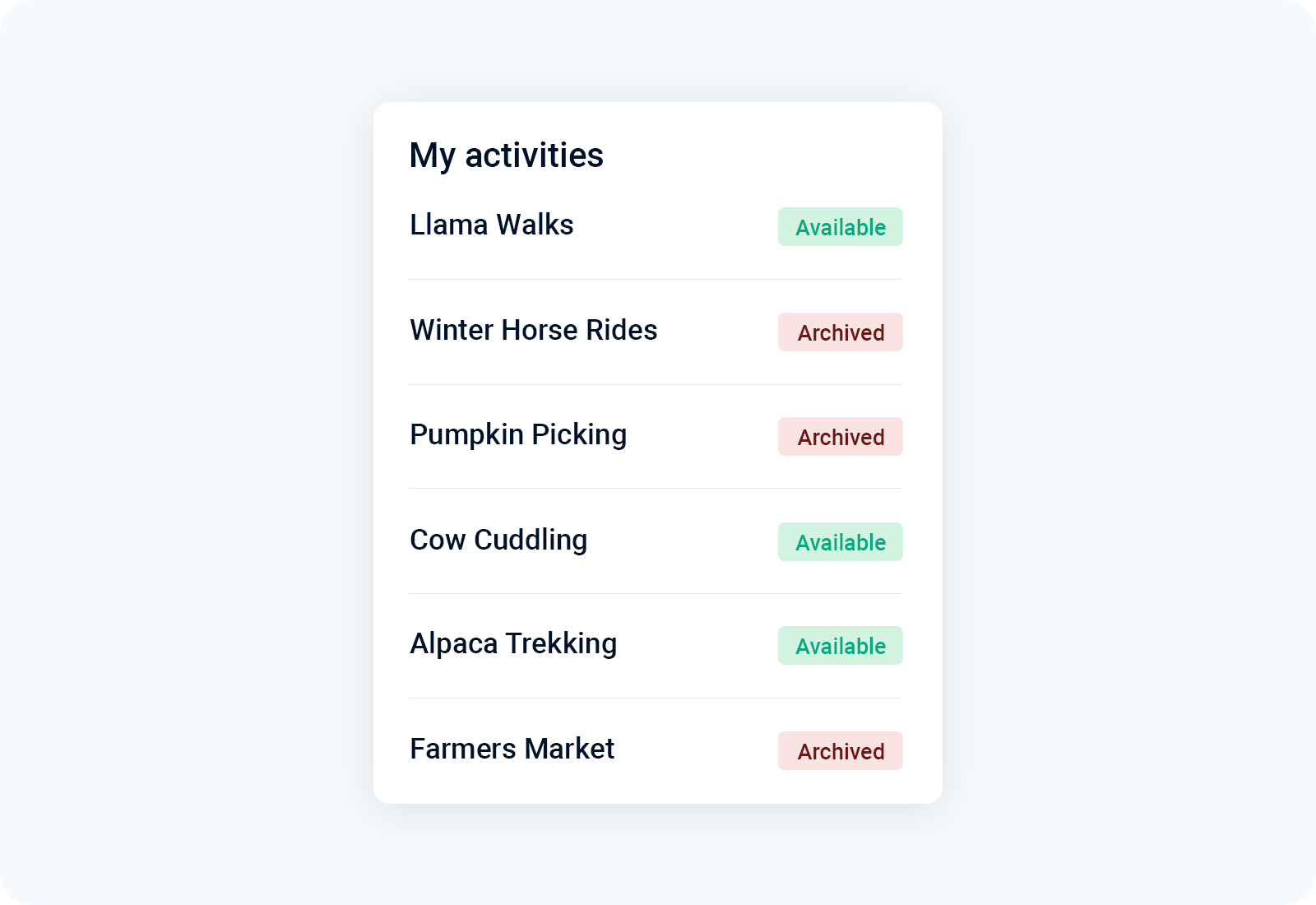This screenshot has height=905, width=1316.
Task: Click the Available badge for Alpaca Trekking
Action: (840, 646)
